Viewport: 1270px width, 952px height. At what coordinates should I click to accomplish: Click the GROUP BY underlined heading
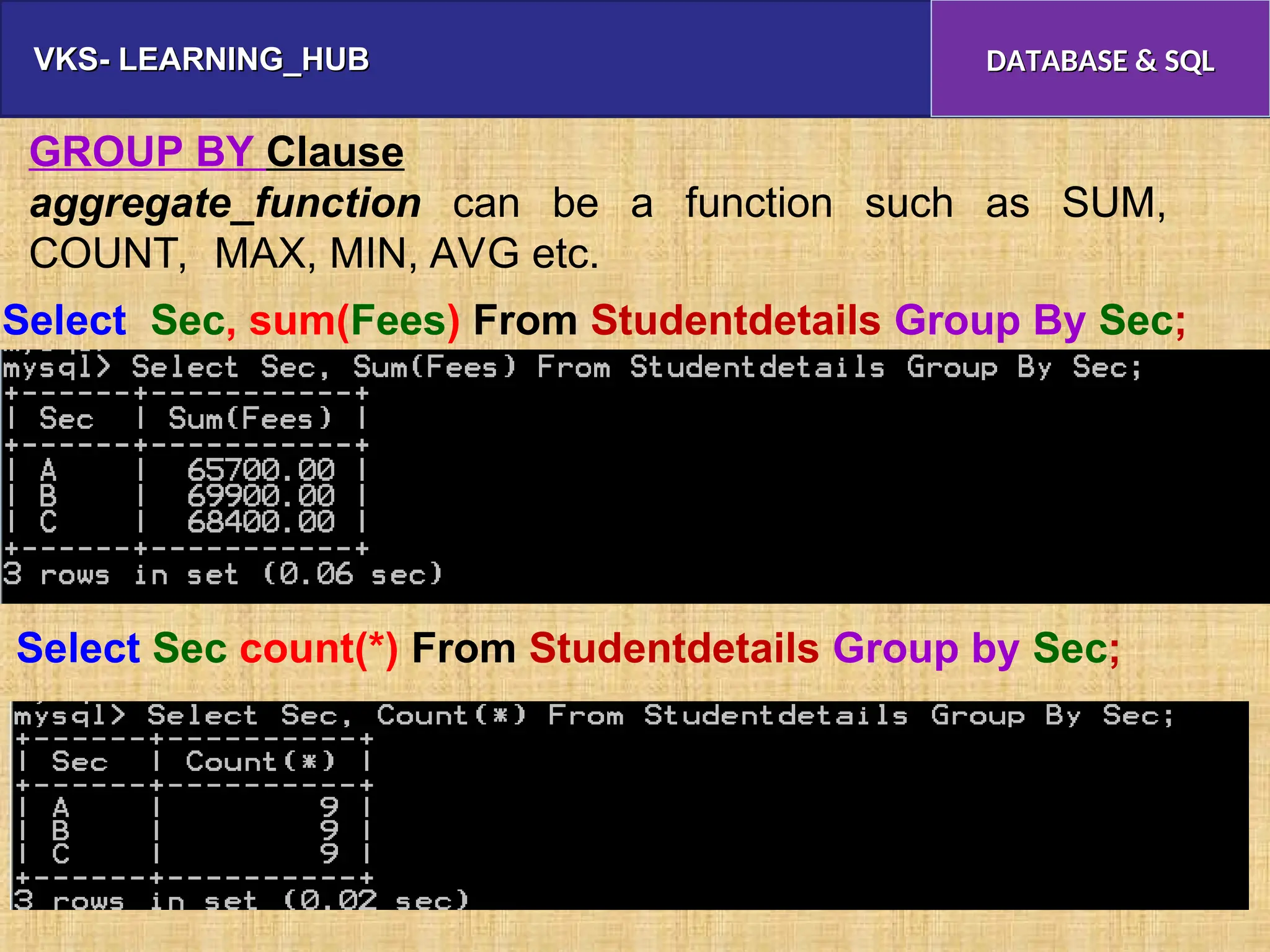pos(141,152)
